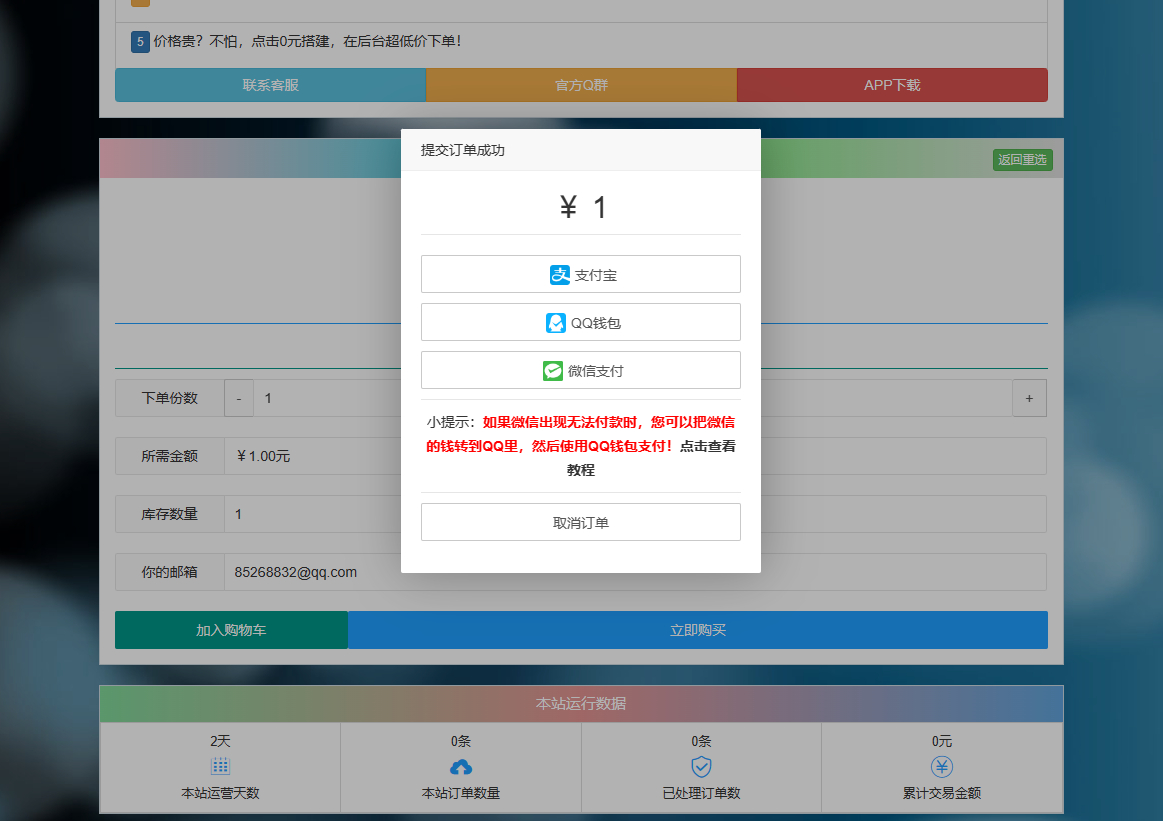Click the red APP下载 button
The height and width of the screenshot is (821, 1163).
[x=892, y=86]
